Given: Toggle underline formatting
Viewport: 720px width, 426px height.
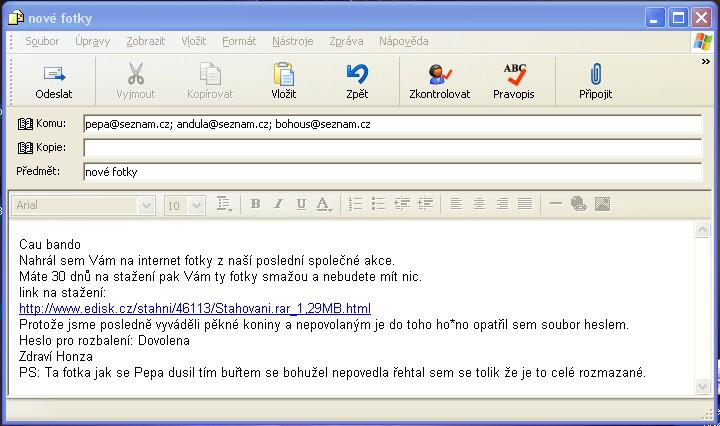Looking at the screenshot, I should 301,204.
